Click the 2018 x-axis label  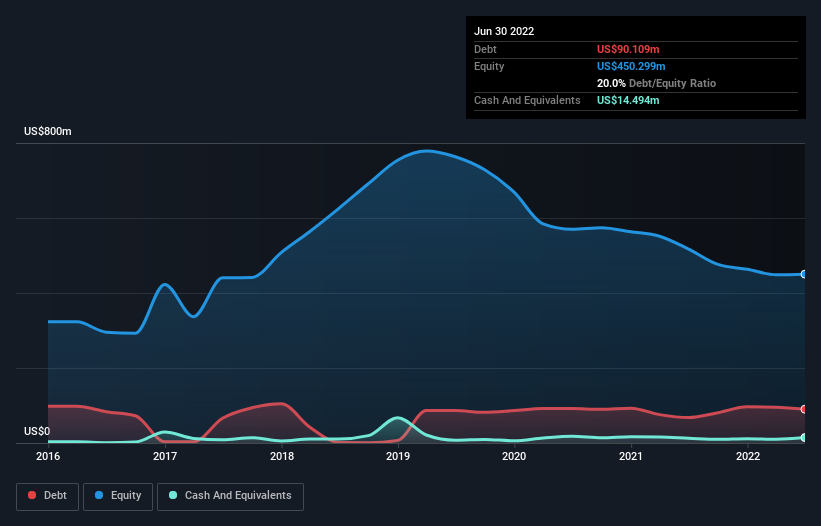[x=282, y=456]
